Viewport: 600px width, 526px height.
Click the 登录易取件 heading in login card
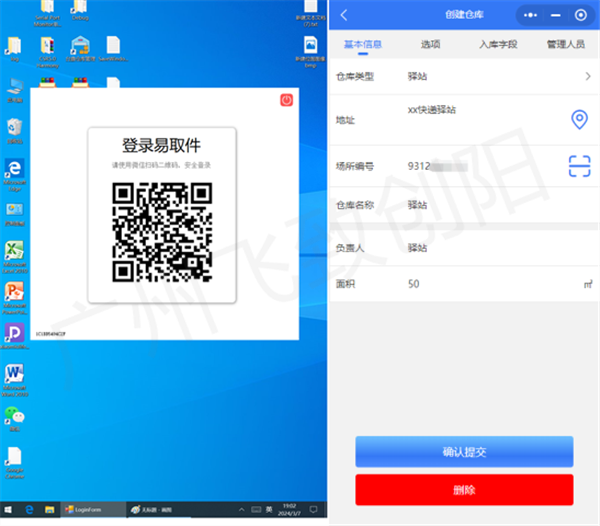tap(161, 145)
